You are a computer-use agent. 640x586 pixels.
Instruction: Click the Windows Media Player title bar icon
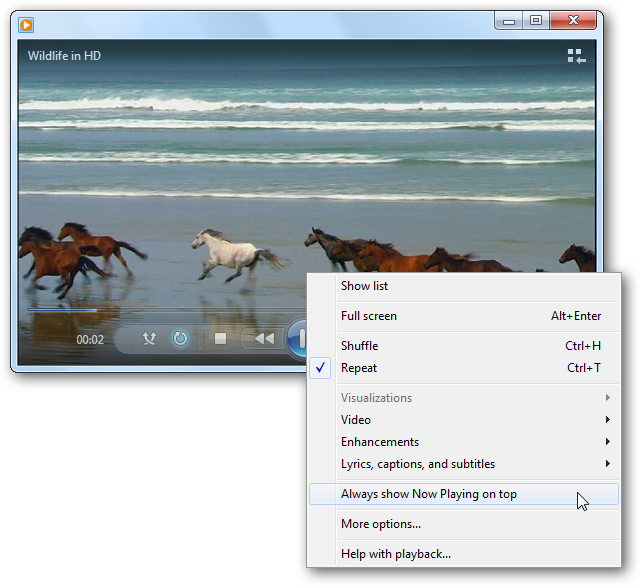tap(26, 25)
